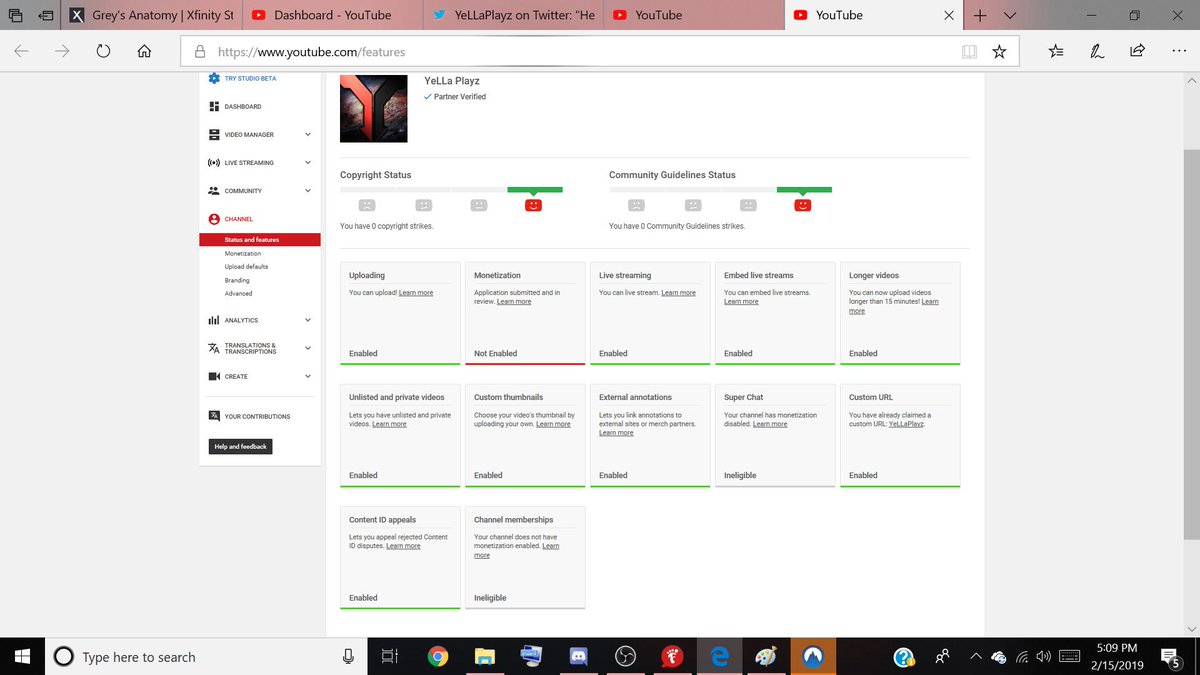Screen dimensions: 1200x675
Task: Open the favorites hub icon
Action: (1057, 51)
